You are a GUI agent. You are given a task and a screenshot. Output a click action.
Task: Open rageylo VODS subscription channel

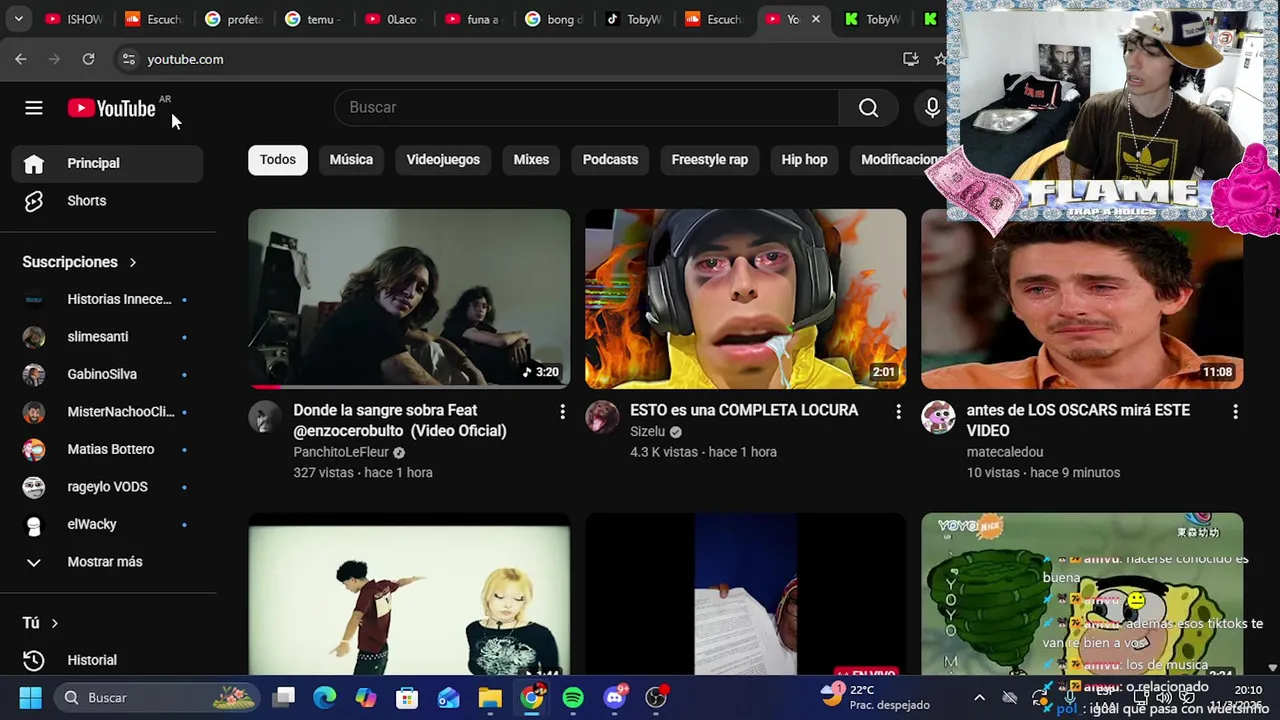point(107,487)
